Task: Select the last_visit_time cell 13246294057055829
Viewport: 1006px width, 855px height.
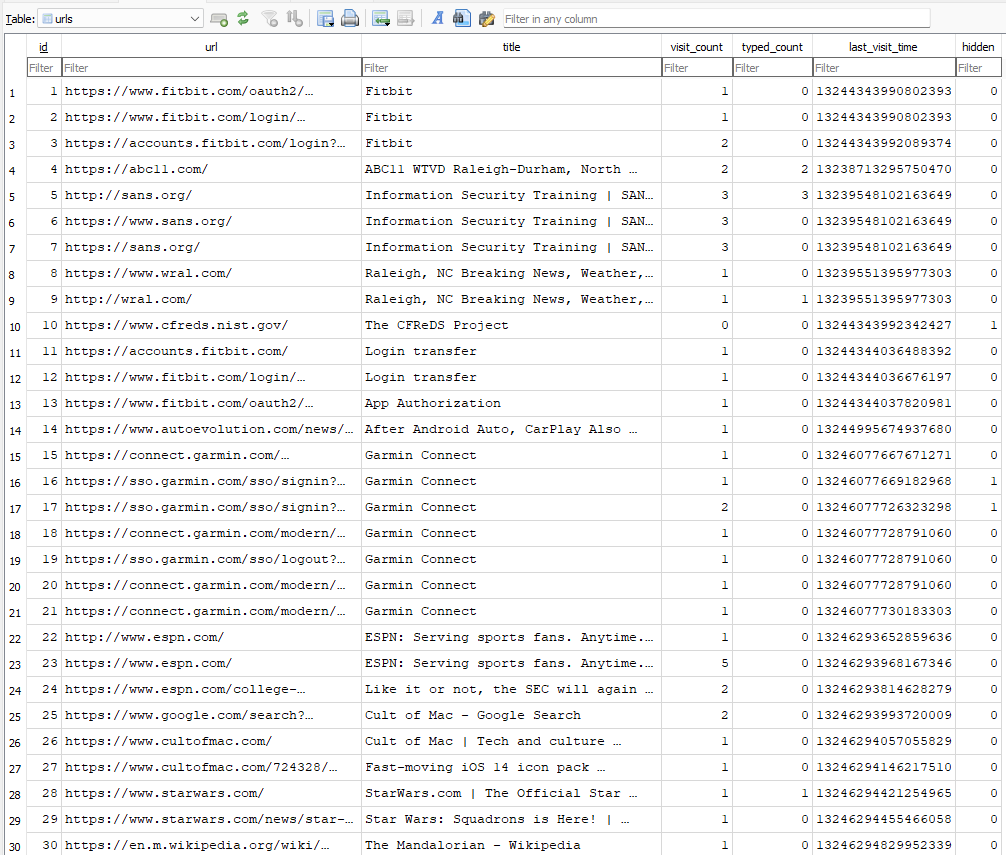Action: [x=884, y=741]
